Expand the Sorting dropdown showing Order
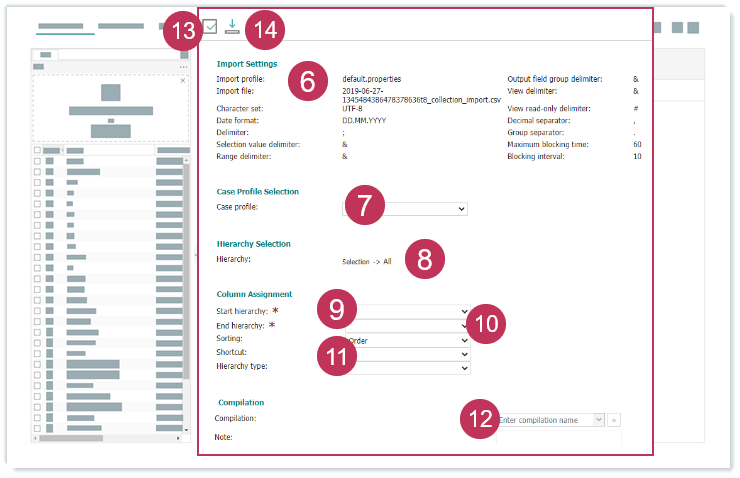740x478 pixels. click(405, 340)
